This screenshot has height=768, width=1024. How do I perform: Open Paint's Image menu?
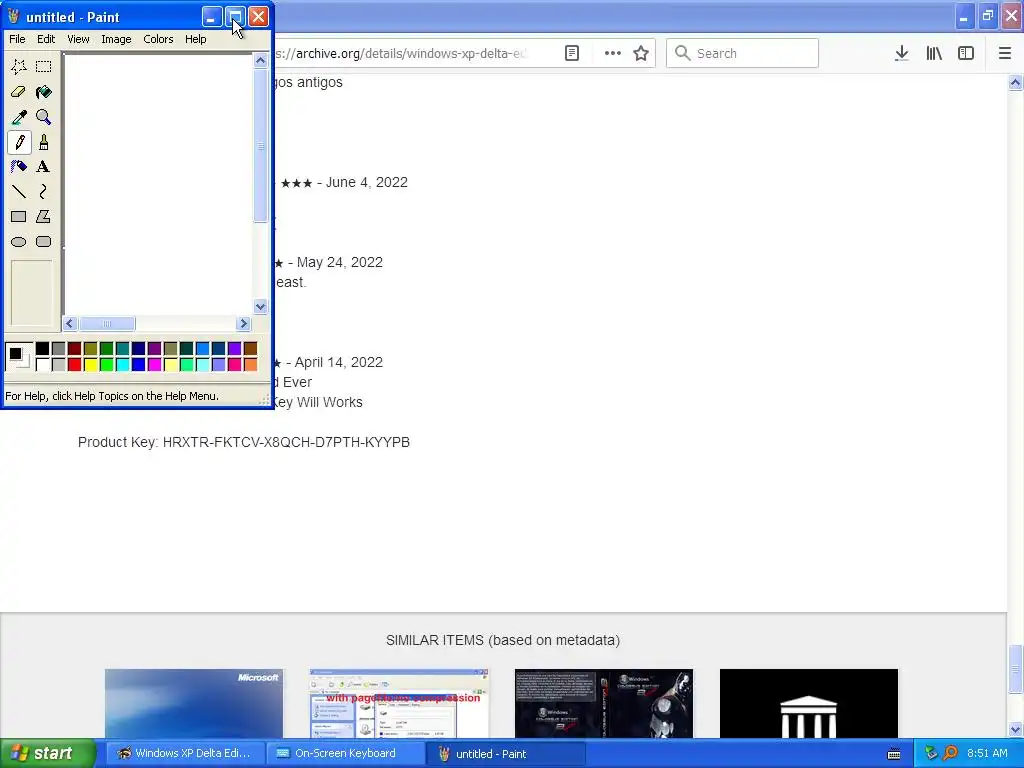[x=116, y=39]
